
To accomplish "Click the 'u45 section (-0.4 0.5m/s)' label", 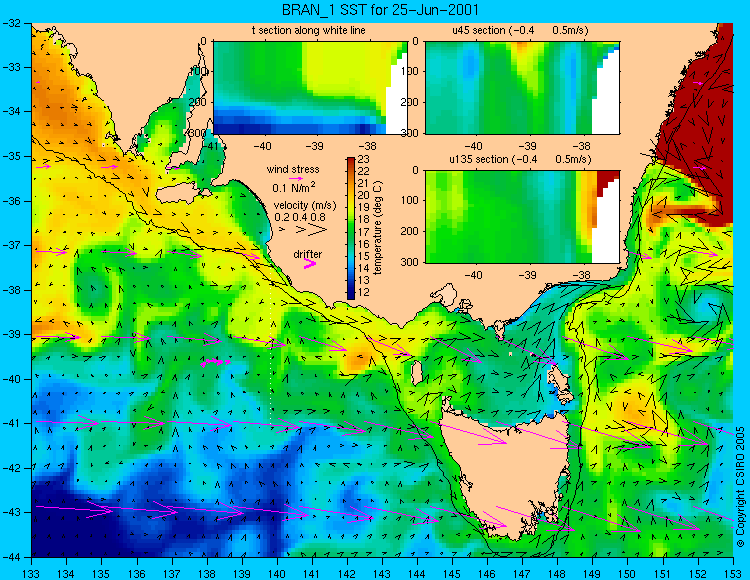I will pos(520,30).
